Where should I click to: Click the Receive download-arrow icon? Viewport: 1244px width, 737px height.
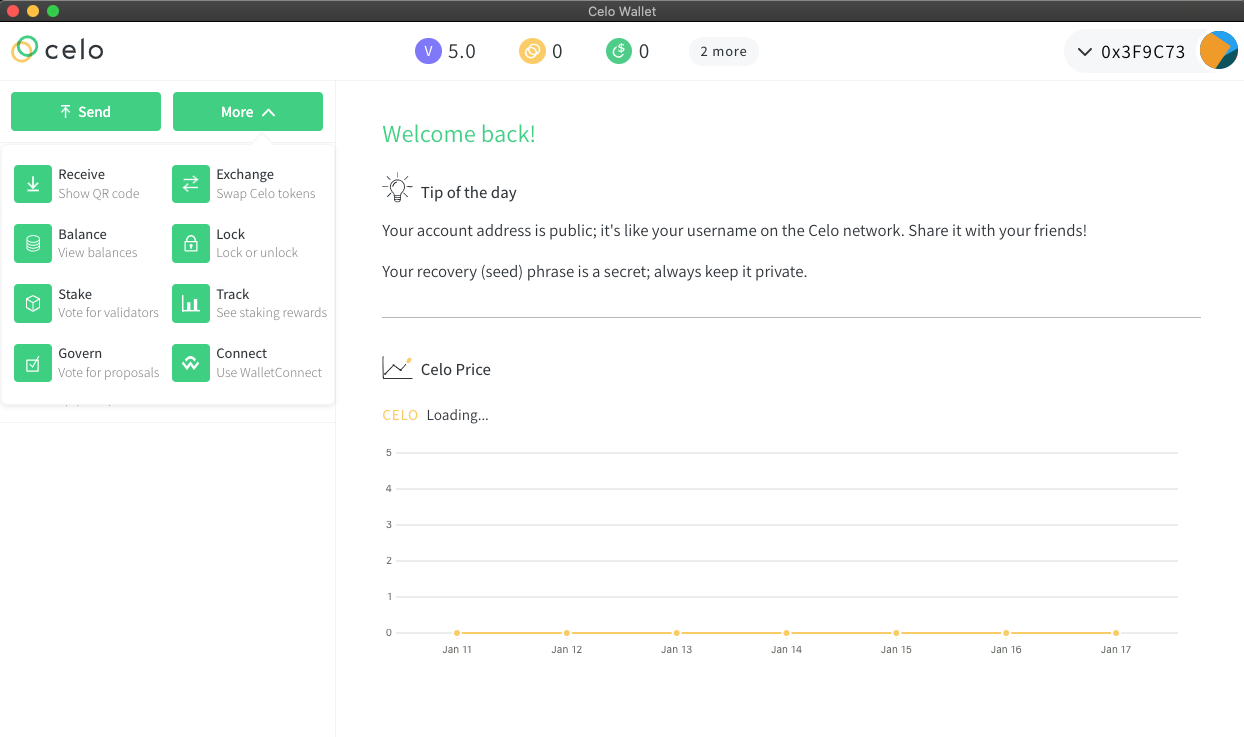click(33, 184)
